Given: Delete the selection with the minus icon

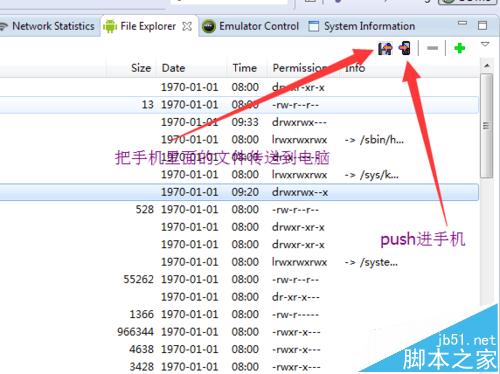Looking at the screenshot, I should [x=432, y=48].
